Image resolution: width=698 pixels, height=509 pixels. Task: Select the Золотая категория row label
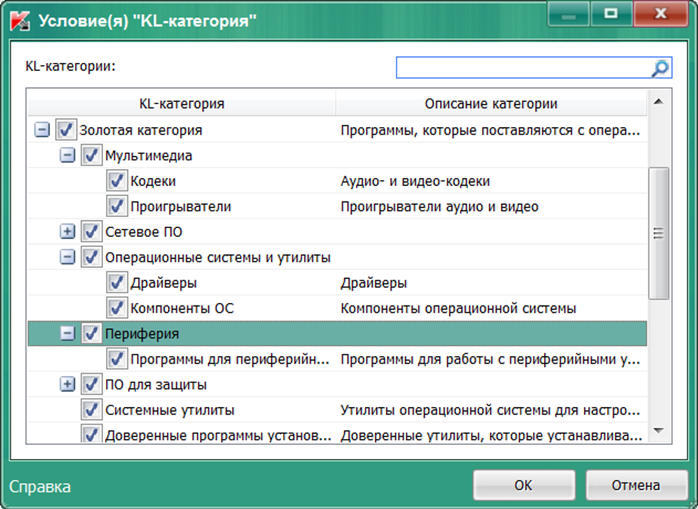pyautogui.click(x=141, y=130)
